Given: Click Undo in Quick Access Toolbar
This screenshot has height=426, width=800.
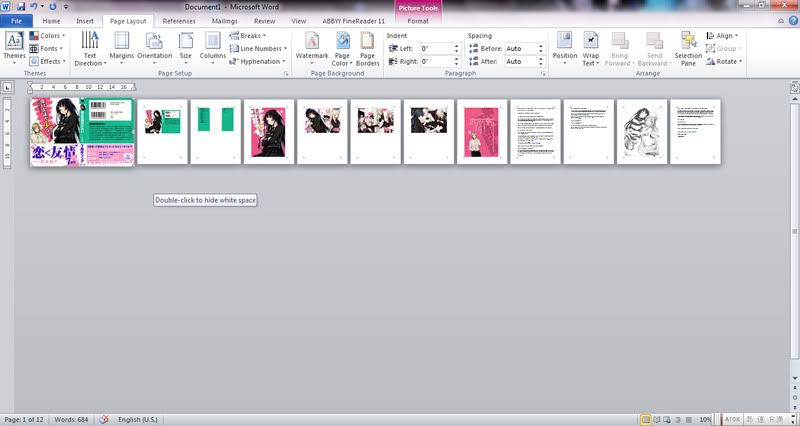Looking at the screenshot, I should (34, 7).
